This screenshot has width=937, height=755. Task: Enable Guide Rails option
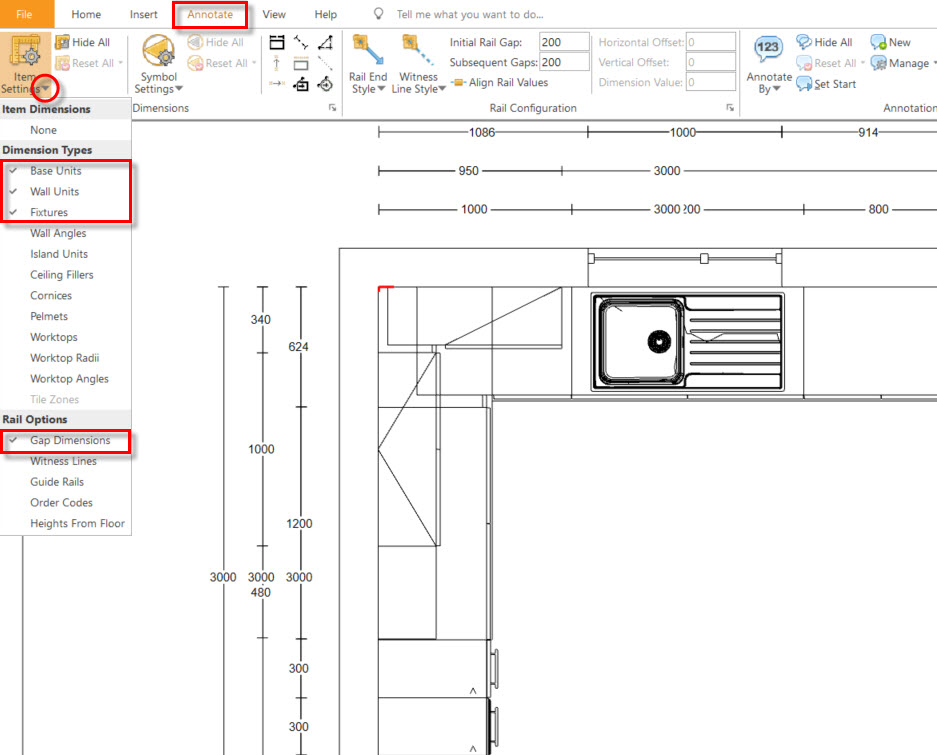(x=66, y=482)
